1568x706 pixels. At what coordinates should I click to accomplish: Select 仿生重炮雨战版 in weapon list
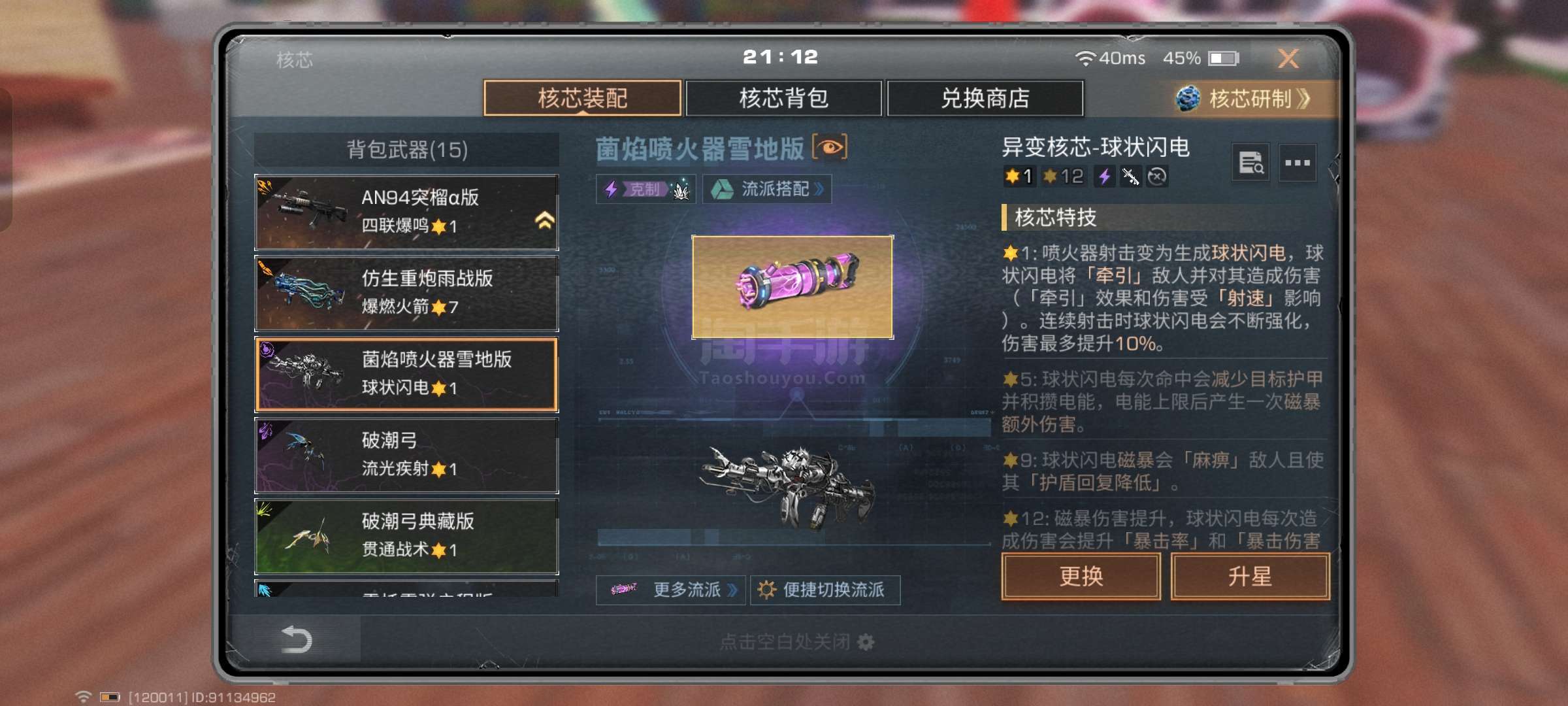coord(406,294)
